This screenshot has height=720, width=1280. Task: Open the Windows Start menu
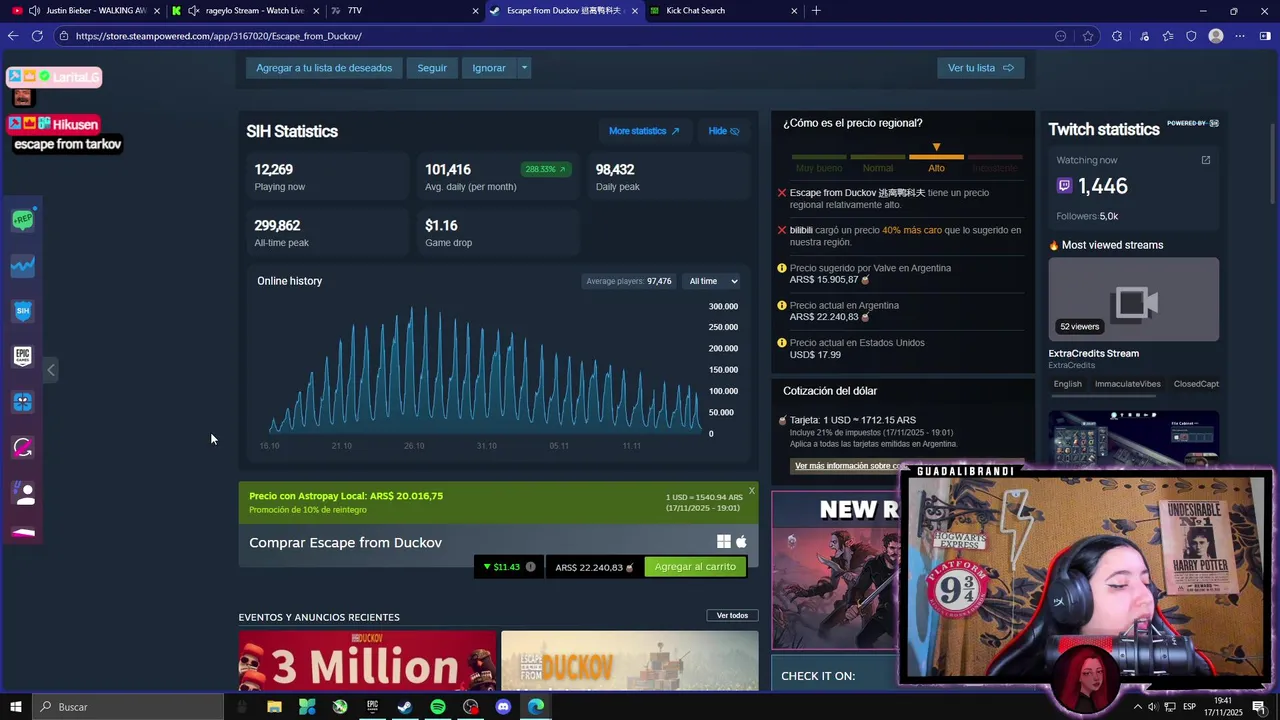[15, 707]
